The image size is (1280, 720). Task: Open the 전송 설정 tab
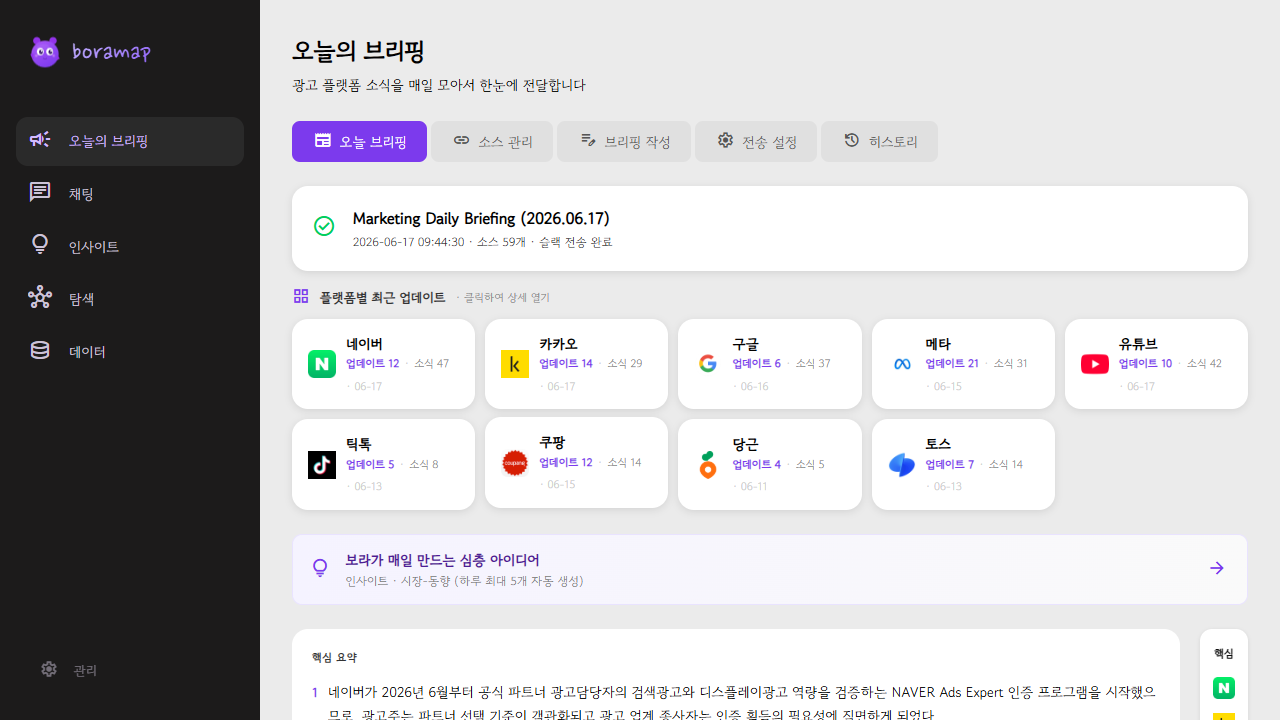(756, 141)
